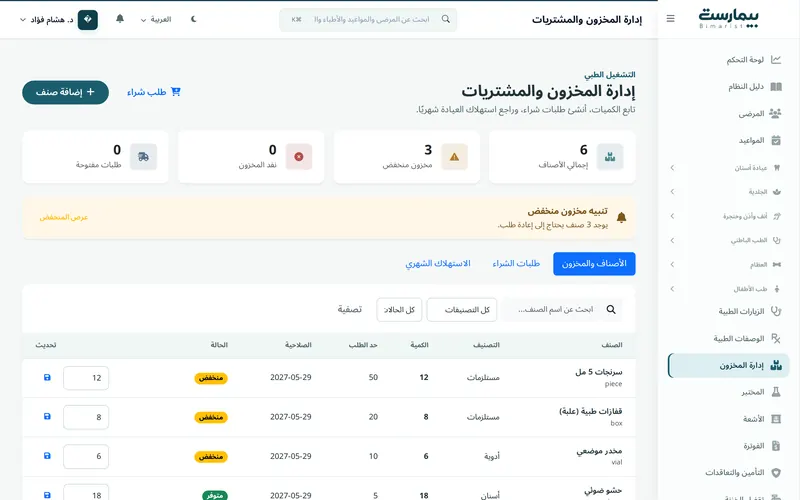800x500 pixels.
Task: Click the red X icon on the نفد المخزون card
Action: [x=299, y=157]
